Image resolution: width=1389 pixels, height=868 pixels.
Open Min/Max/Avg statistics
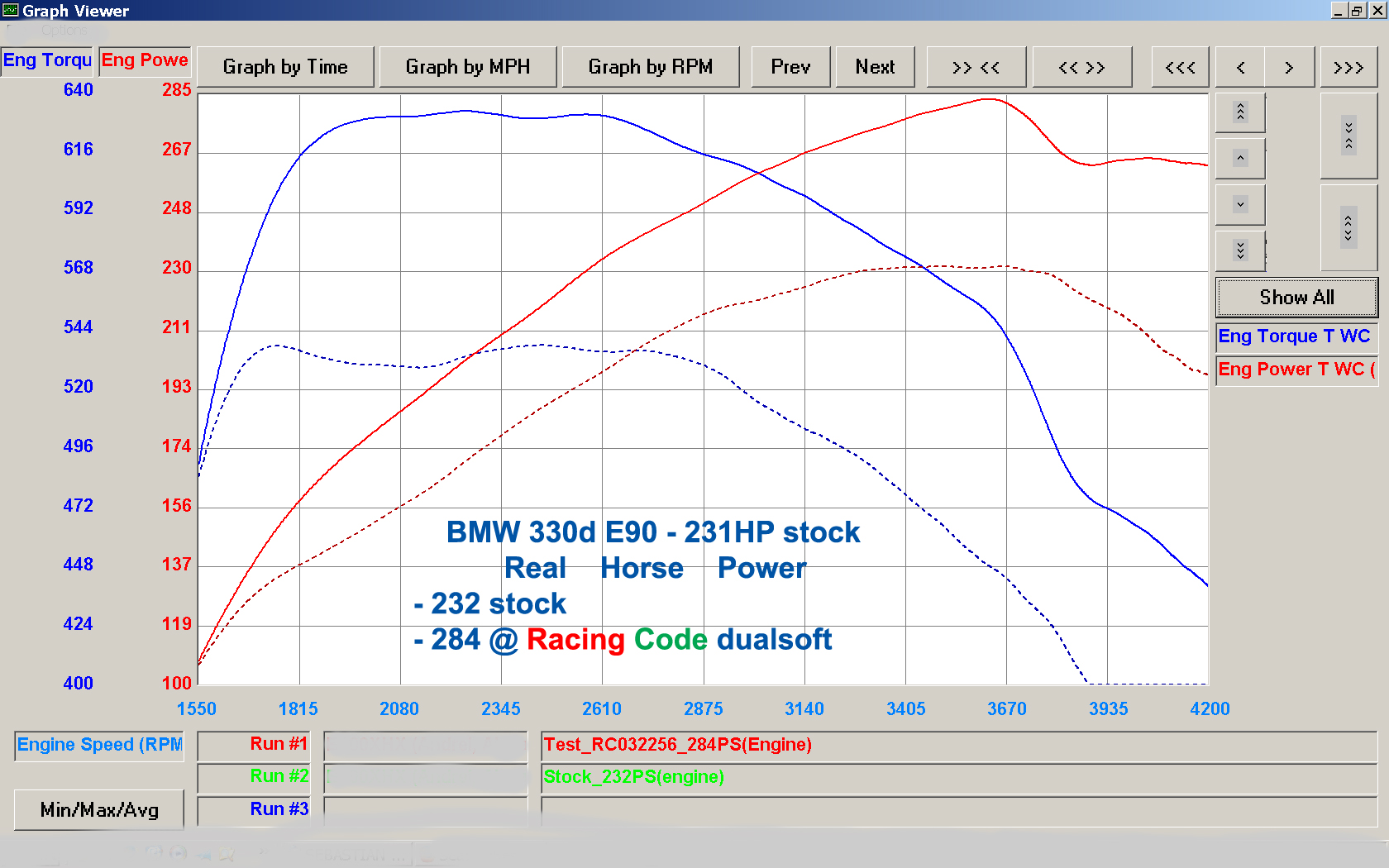coord(99,810)
